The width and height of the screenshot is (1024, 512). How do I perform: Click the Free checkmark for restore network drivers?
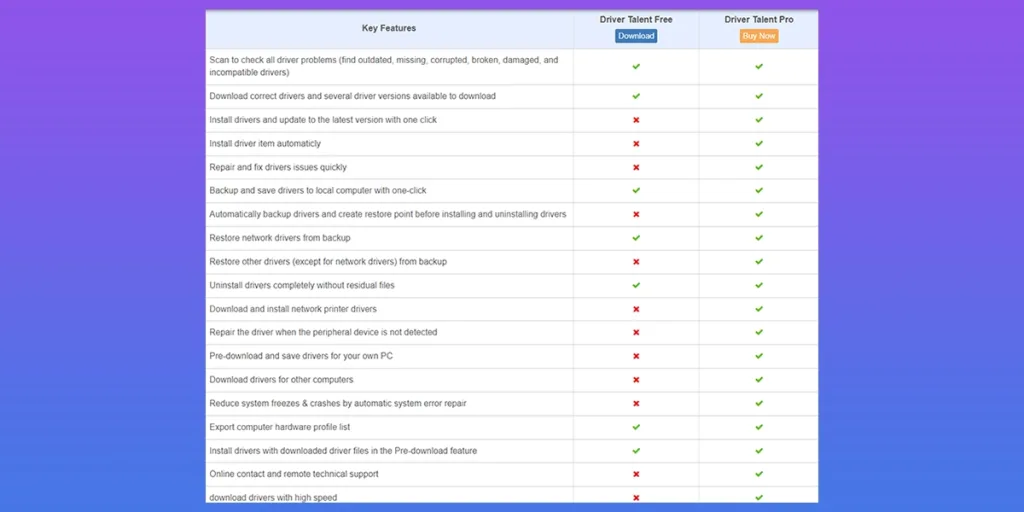636,238
